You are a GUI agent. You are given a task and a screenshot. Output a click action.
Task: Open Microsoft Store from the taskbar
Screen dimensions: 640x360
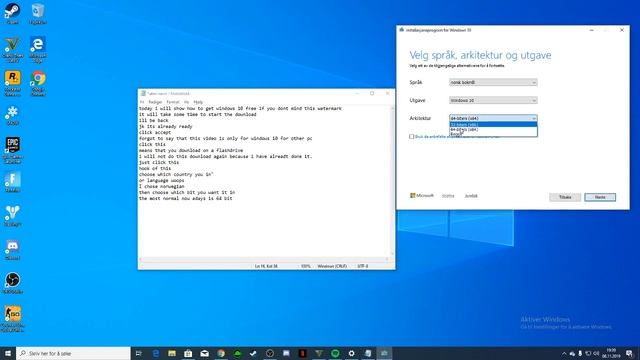point(188,353)
